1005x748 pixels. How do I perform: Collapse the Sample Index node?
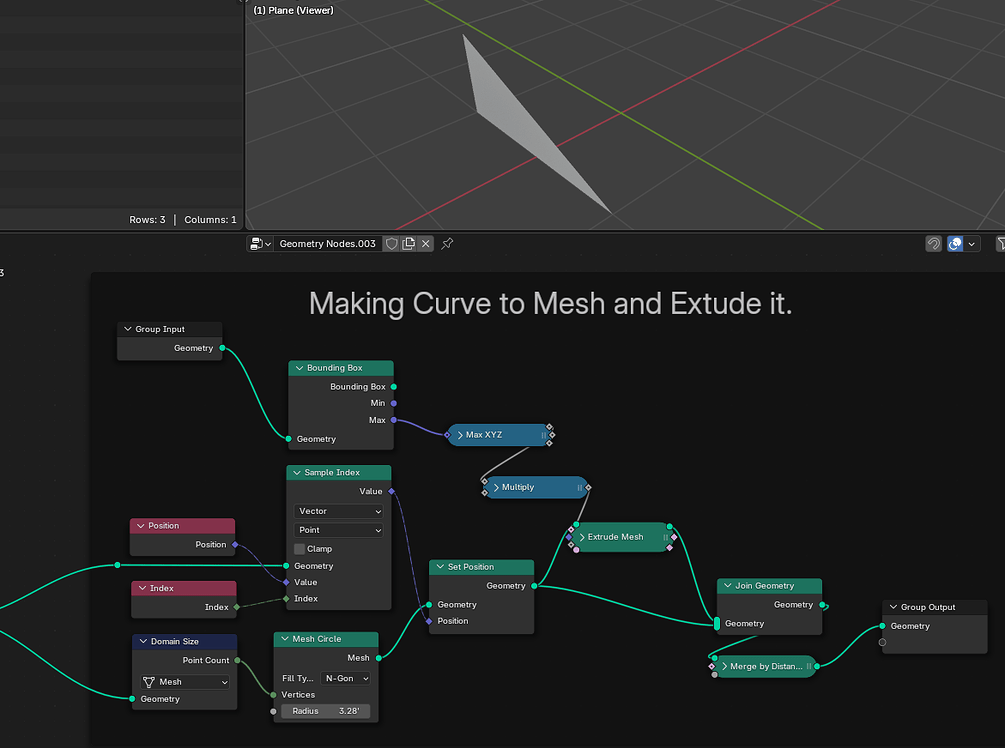click(x=297, y=472)
